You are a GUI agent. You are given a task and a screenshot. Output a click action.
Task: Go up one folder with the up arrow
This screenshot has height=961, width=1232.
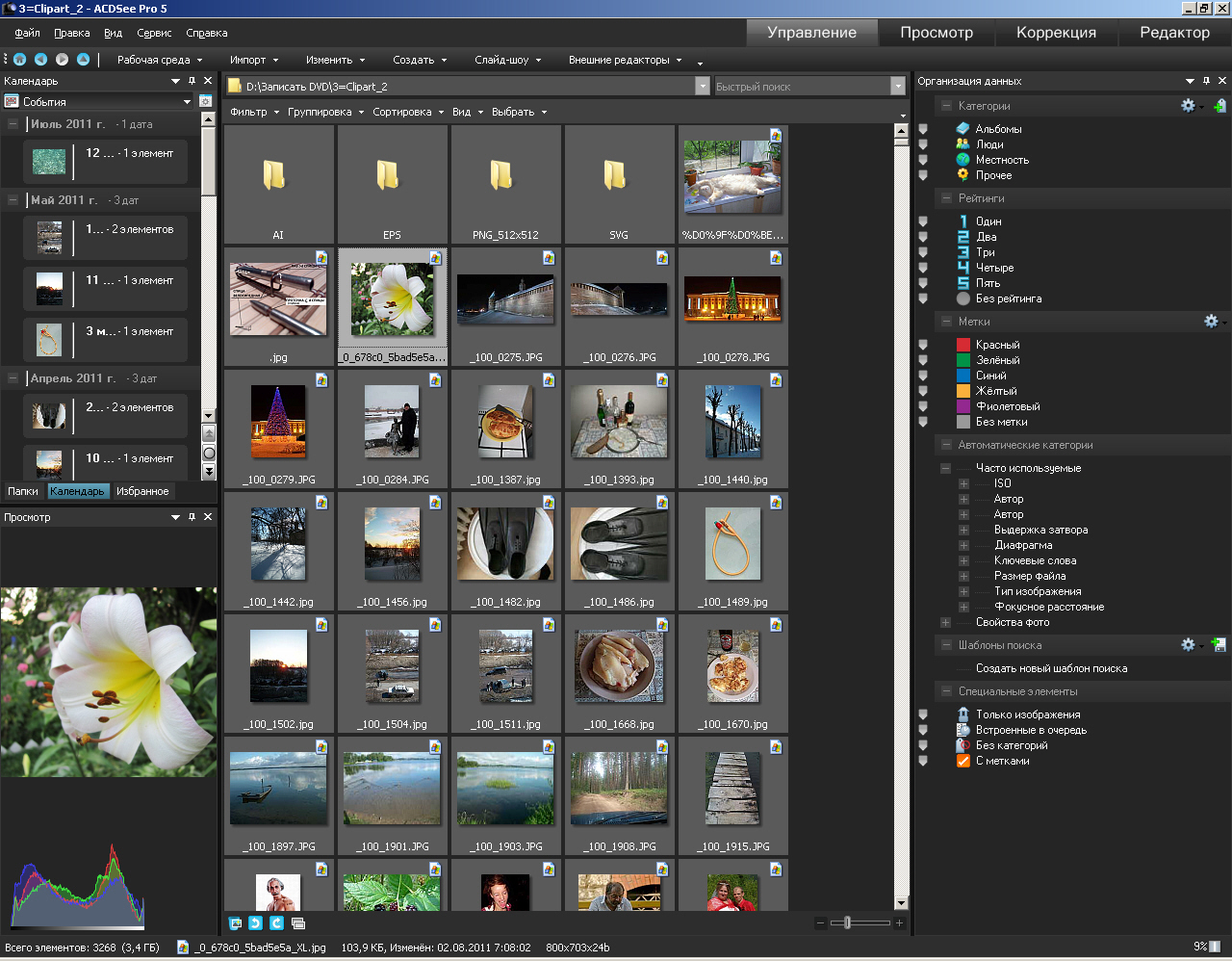83,60
